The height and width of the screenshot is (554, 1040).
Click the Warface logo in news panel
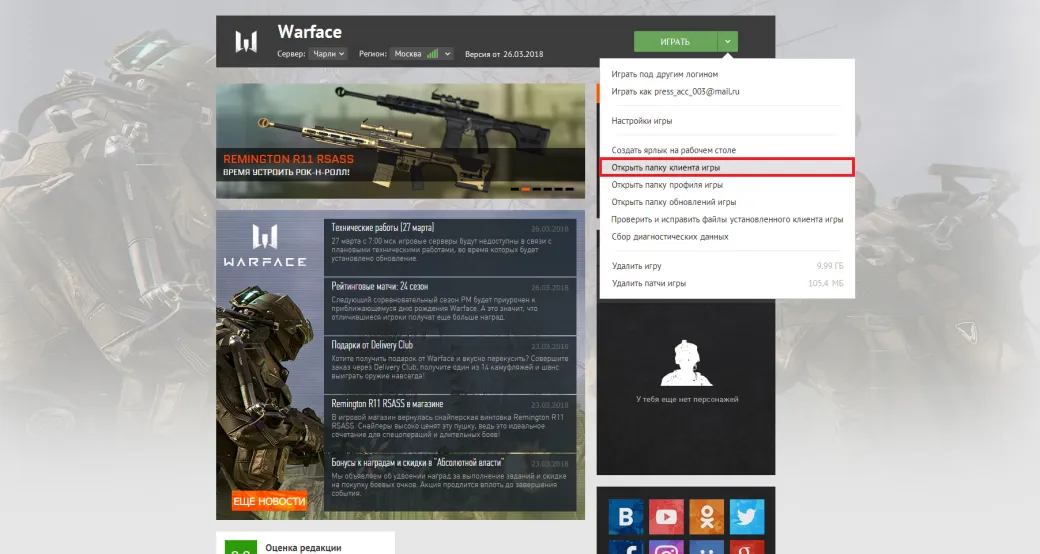pyautogui.click(x=265, y=245)
